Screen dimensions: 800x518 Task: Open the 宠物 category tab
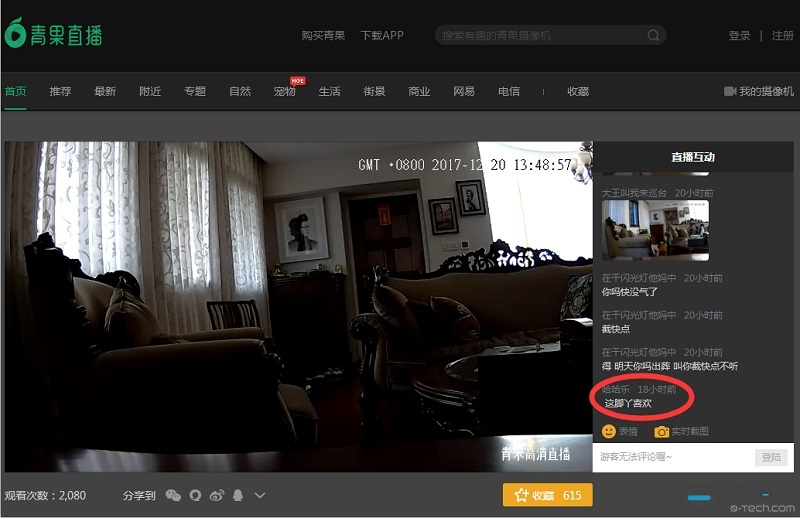point(284,91)
